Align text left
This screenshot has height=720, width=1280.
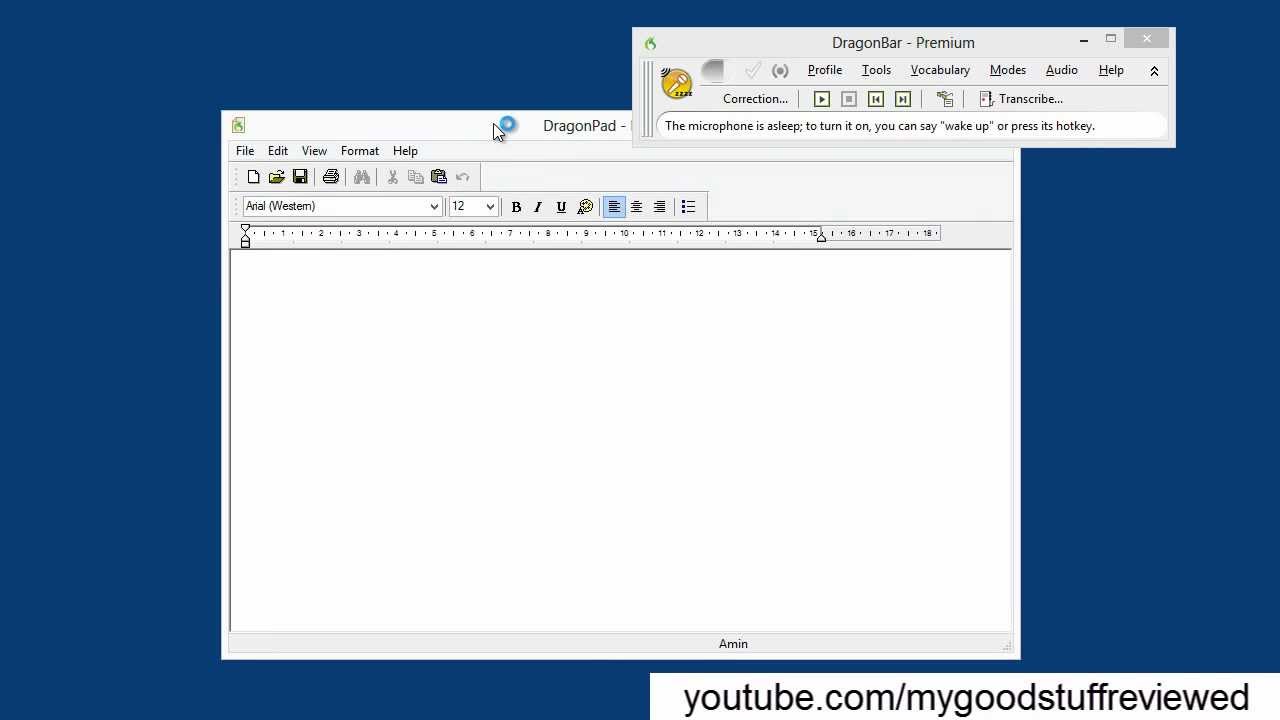pyautogui.click(x=614, y=207)
